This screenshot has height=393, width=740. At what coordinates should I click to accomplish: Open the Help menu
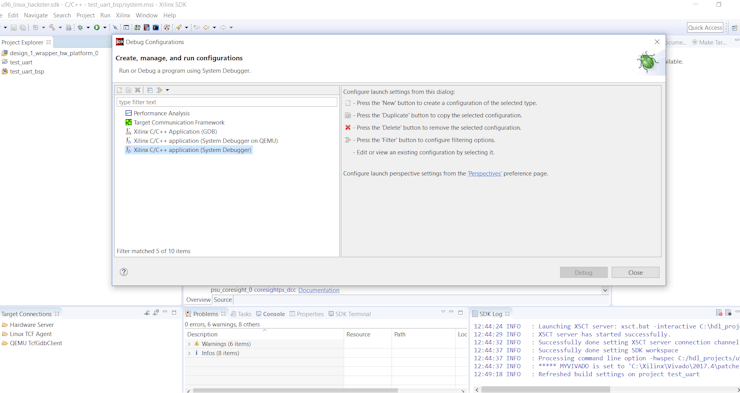[169, 16]
